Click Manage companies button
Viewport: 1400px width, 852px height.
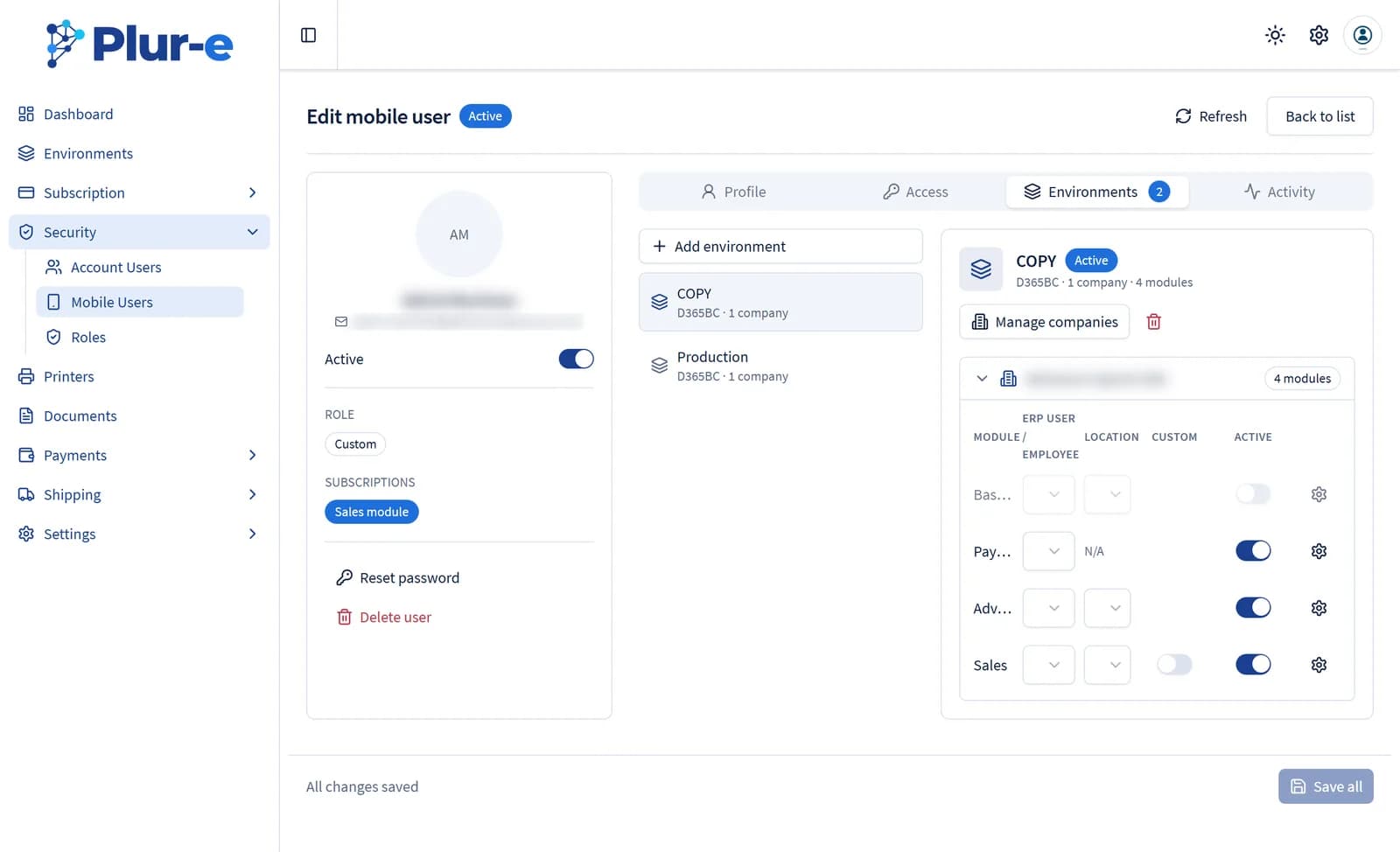[1045, 322]
